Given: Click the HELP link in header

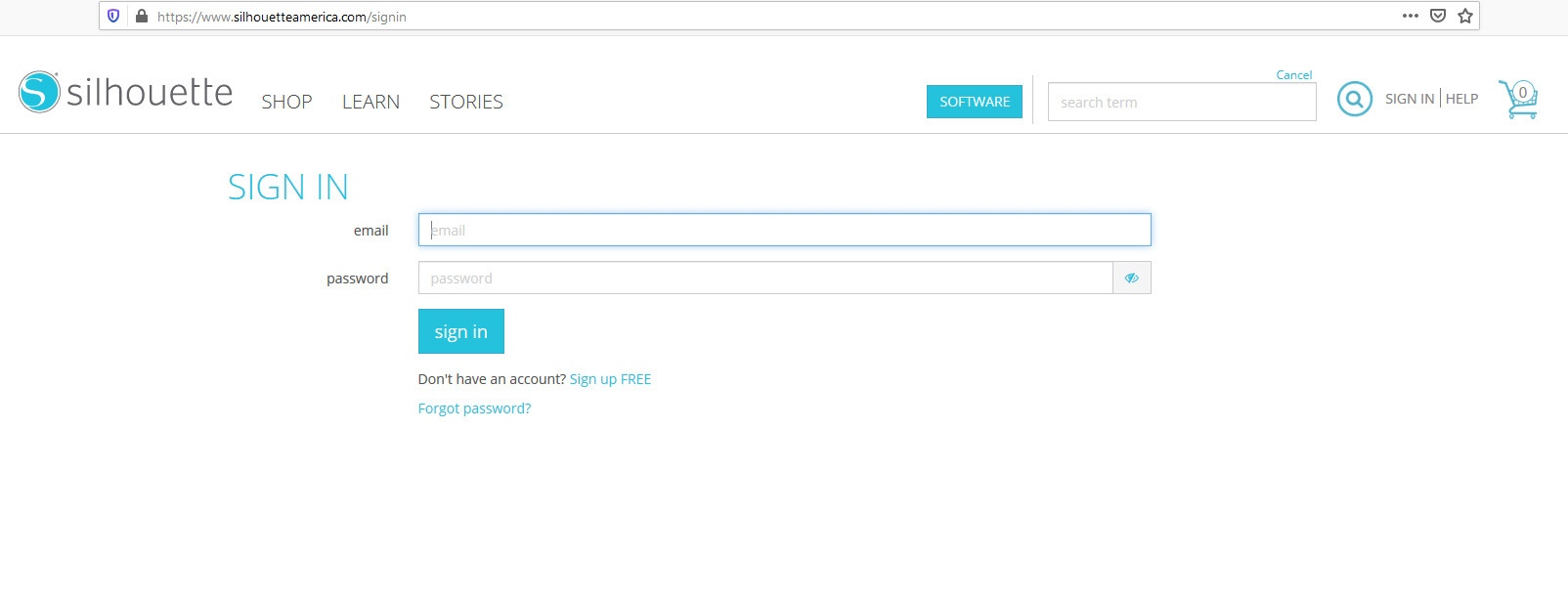Looking at the screenshot, I should (1461, 99).
